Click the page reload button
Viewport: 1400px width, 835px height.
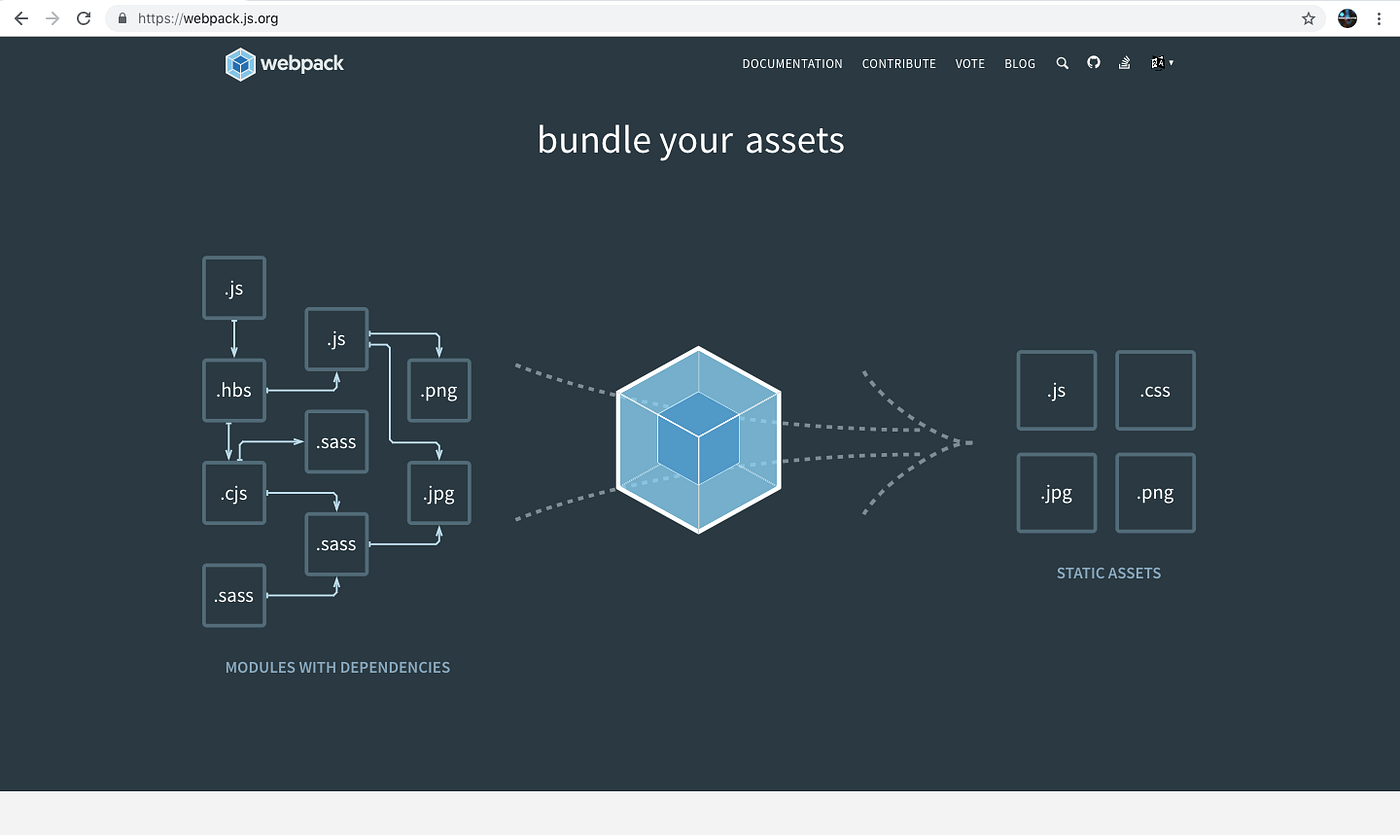84,18
